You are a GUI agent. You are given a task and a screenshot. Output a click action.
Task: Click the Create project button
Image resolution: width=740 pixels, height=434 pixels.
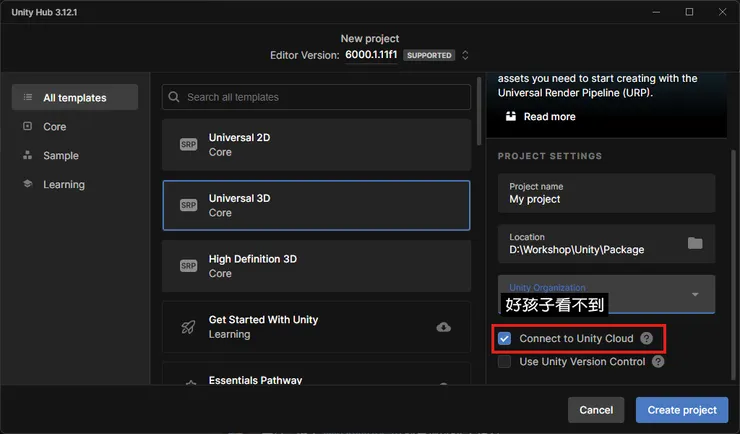point(682,410)
